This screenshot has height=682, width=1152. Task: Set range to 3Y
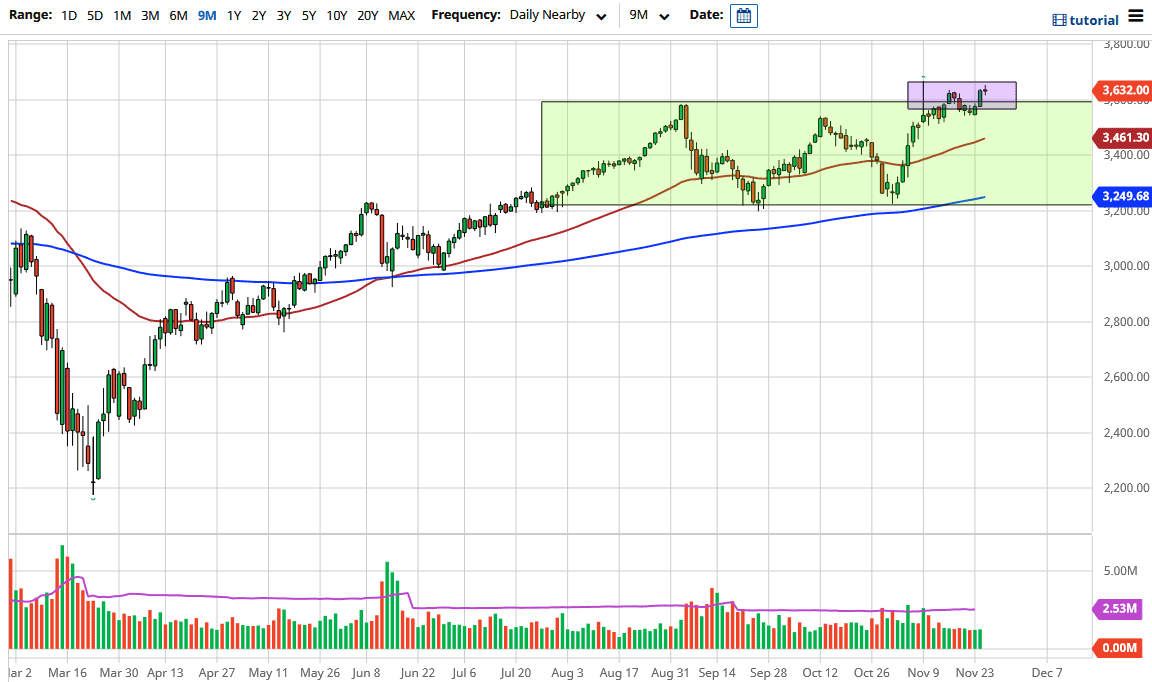tap(284, 15)
